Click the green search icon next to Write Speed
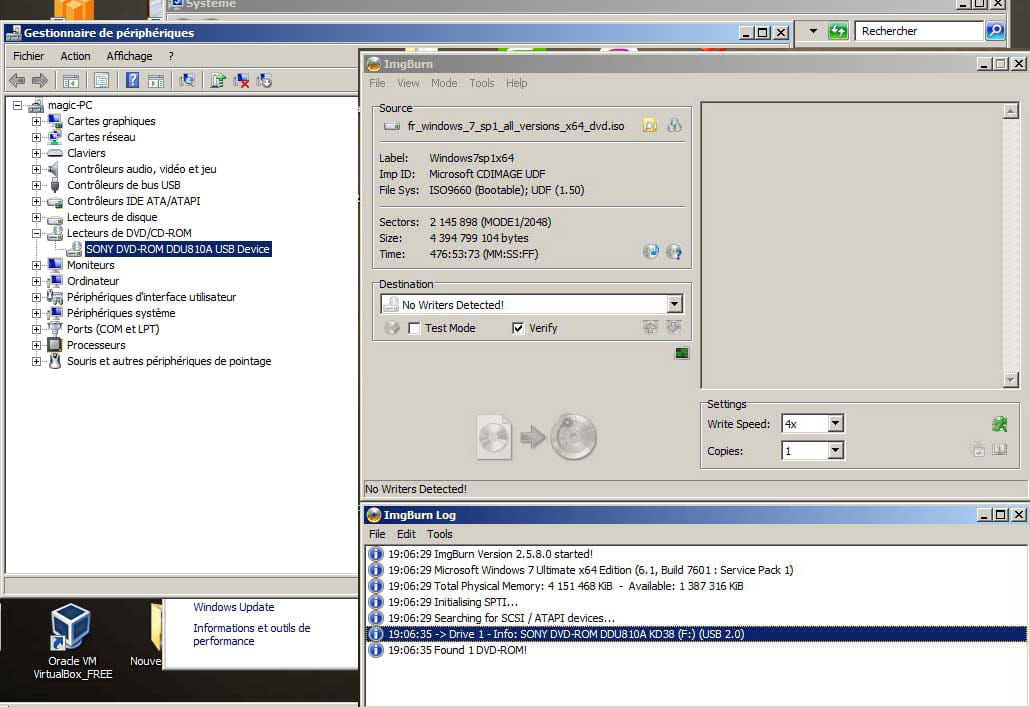Image resolution: width=1030 pixels, height=707 pixels. (1000, 424)
